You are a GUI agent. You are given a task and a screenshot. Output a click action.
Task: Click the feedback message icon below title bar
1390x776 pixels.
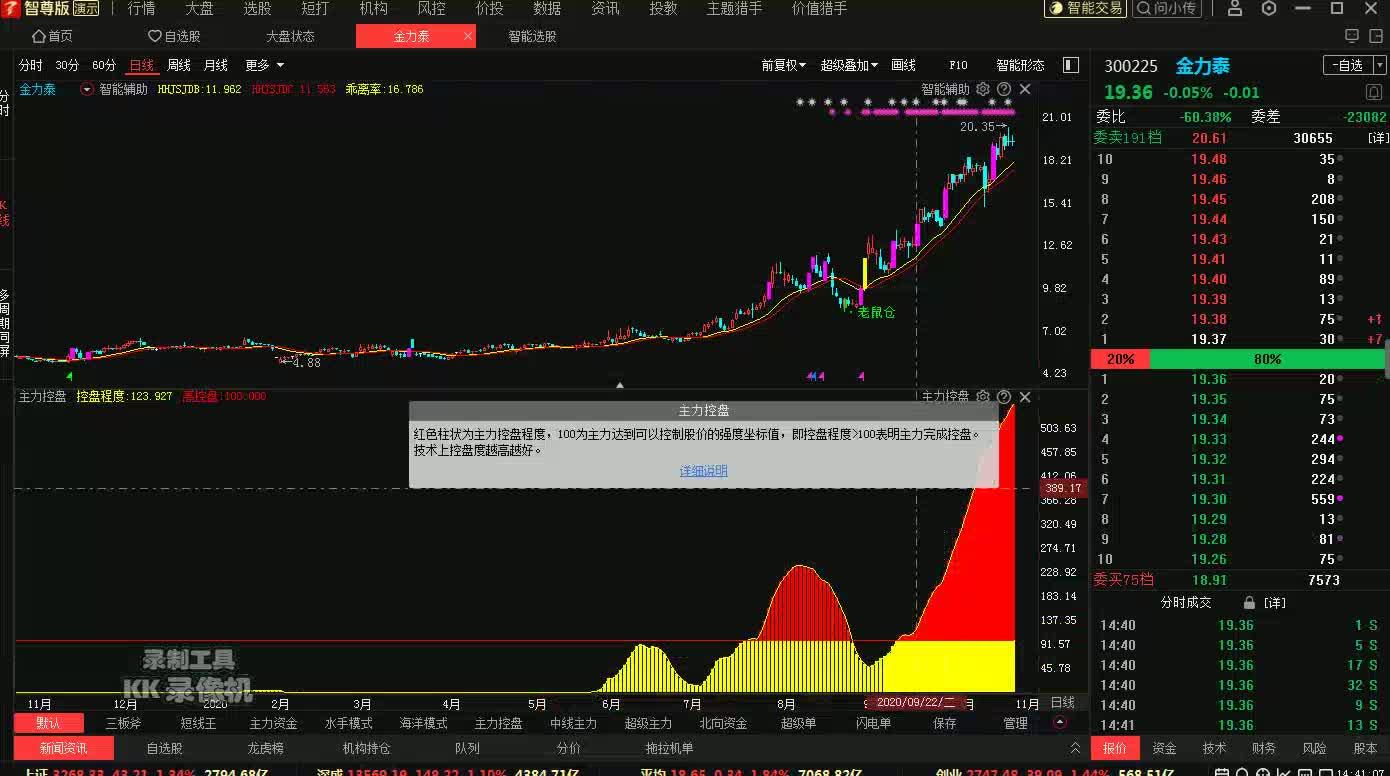[x=1352, y=36]
